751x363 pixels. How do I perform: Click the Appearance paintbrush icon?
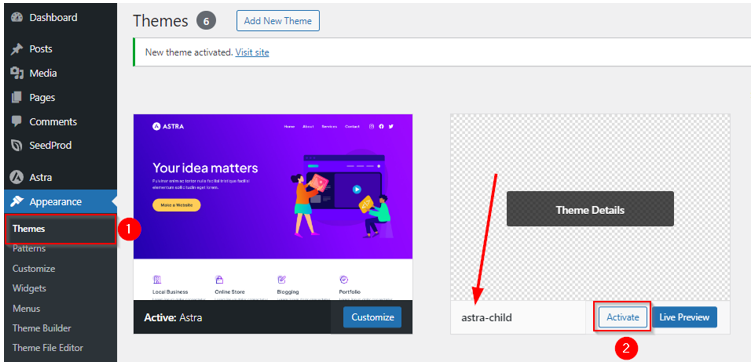click(x=17, y=202)
